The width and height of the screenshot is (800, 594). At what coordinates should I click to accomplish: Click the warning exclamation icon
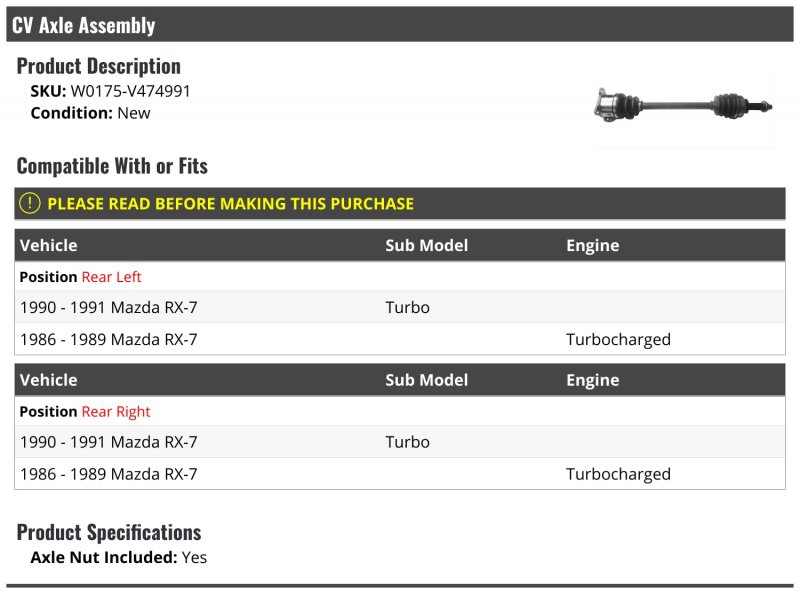pos(30,203)
